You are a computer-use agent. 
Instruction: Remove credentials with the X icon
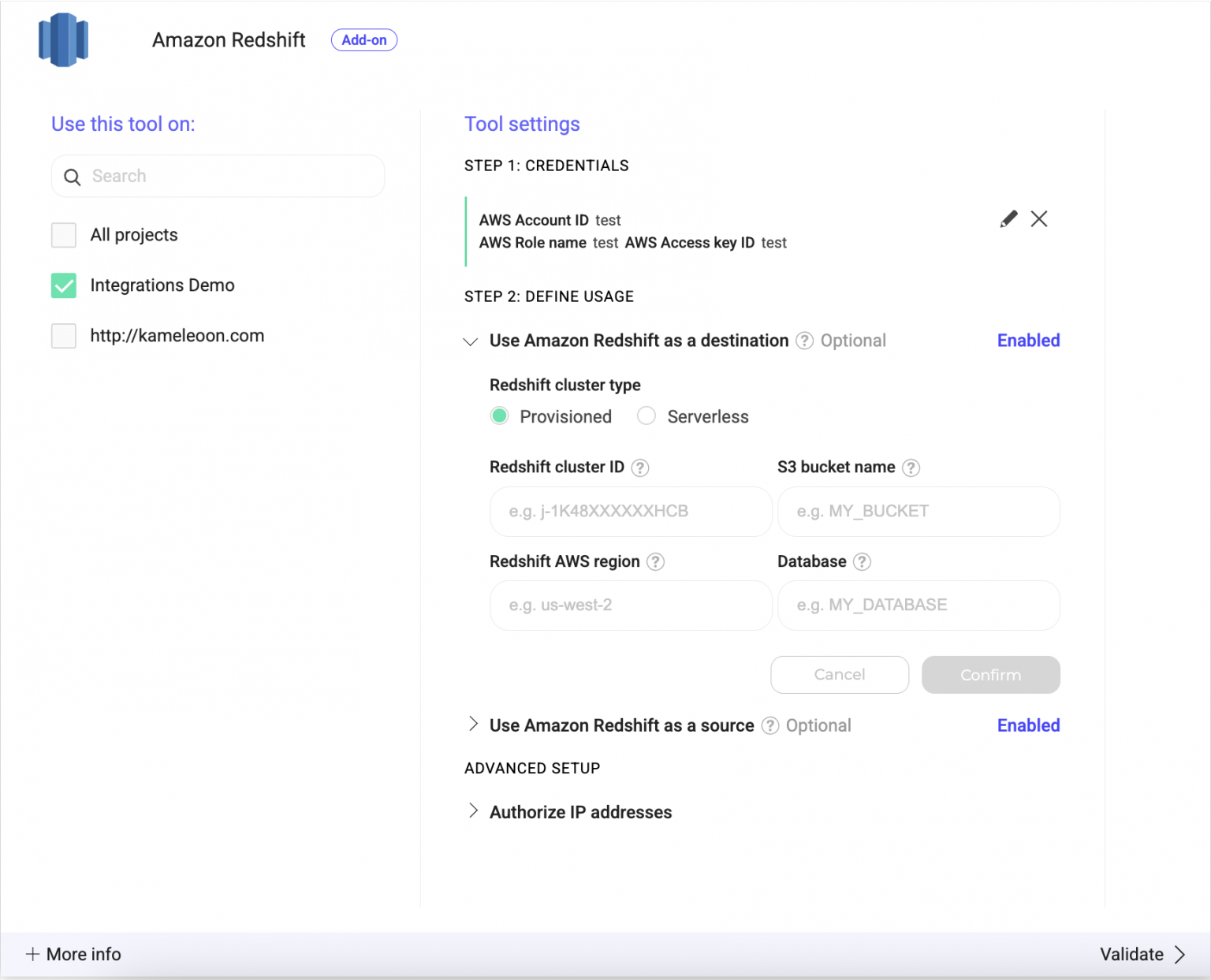[x=1039, y=219]
